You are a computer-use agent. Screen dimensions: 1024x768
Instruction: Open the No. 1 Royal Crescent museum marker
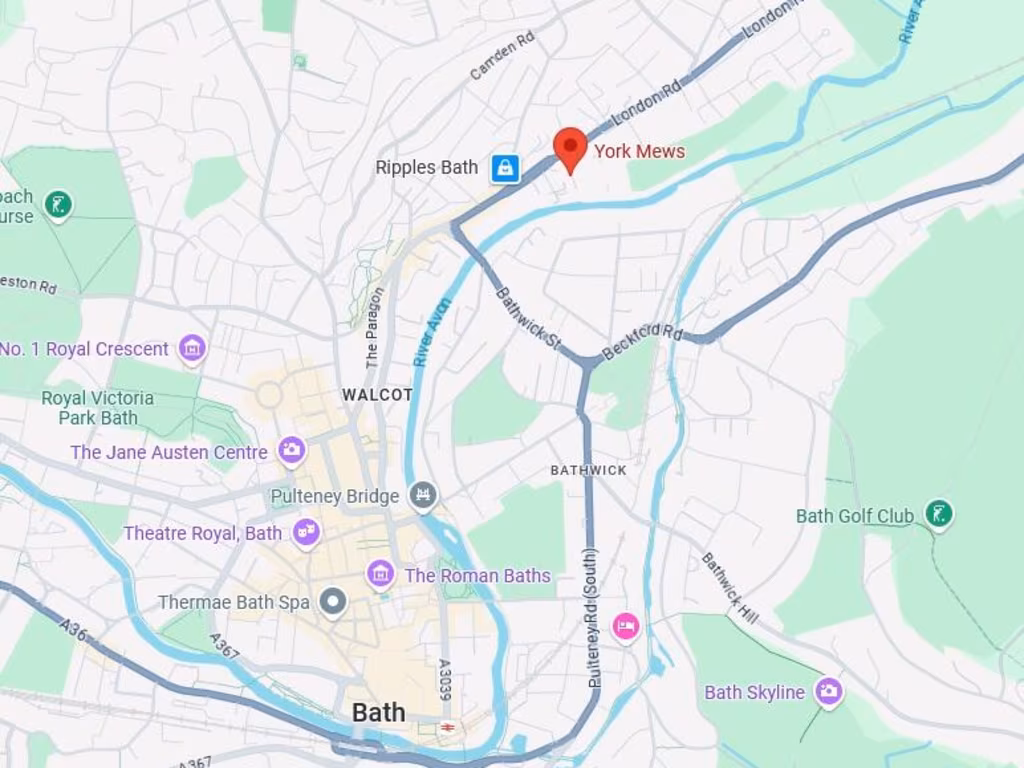click(192, 349)
